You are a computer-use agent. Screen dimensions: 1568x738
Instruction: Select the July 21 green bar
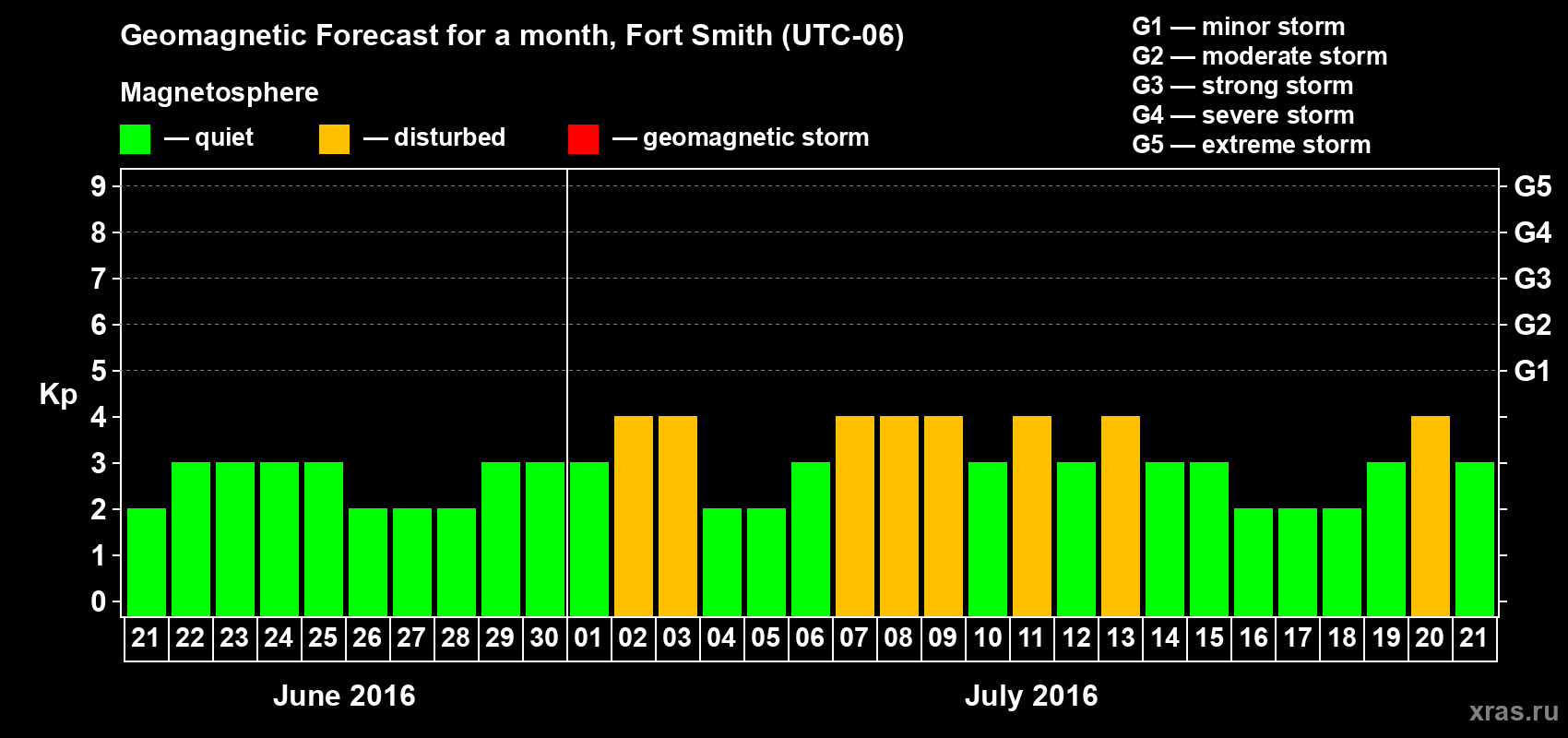(x=1475, y=539)
